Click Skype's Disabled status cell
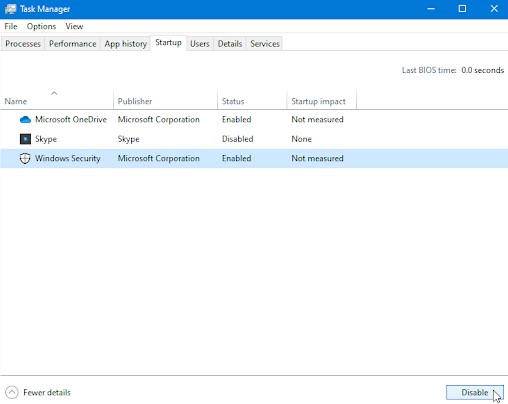Viewport: 508px width, 404px height. (x=238, y=139)
